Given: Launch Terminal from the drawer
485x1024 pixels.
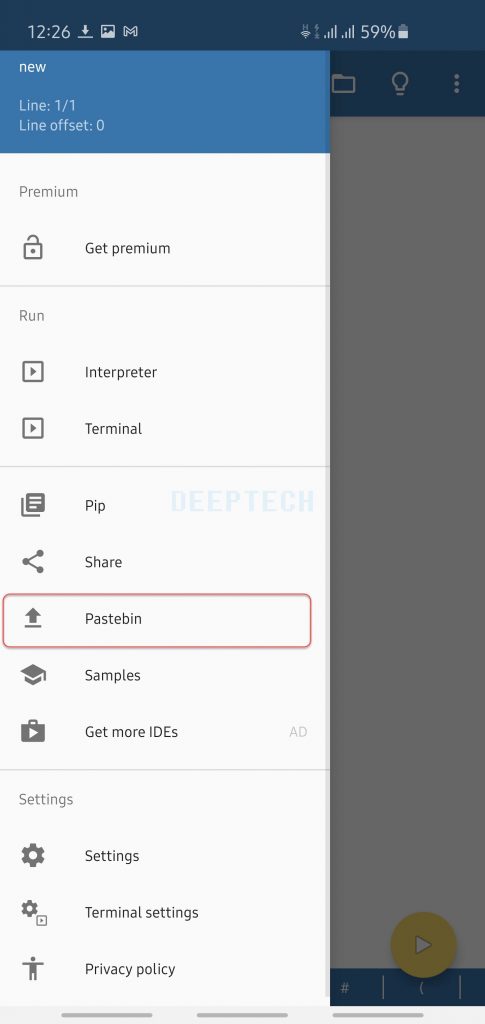Looking at the screenshot, I should [164, 429].
